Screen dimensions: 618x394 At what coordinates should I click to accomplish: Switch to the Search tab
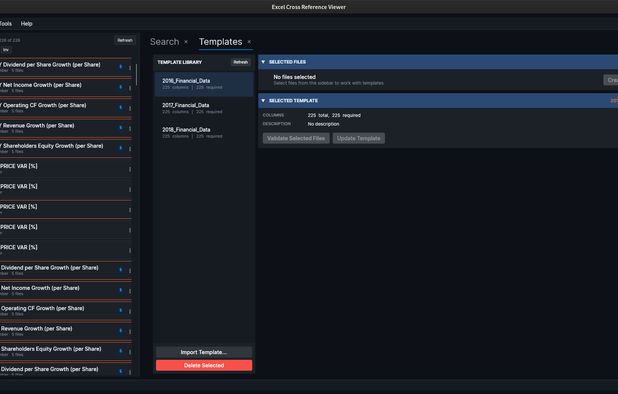164,42
